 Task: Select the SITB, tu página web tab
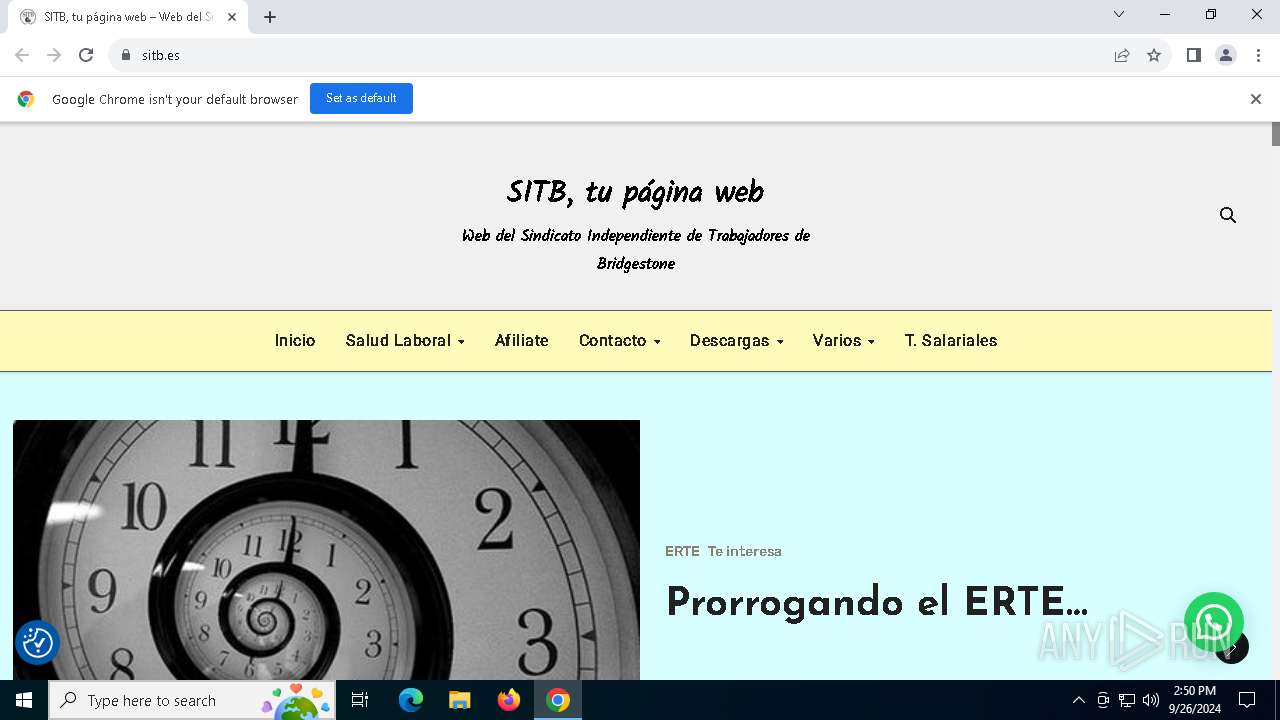[x=128, y=17]
